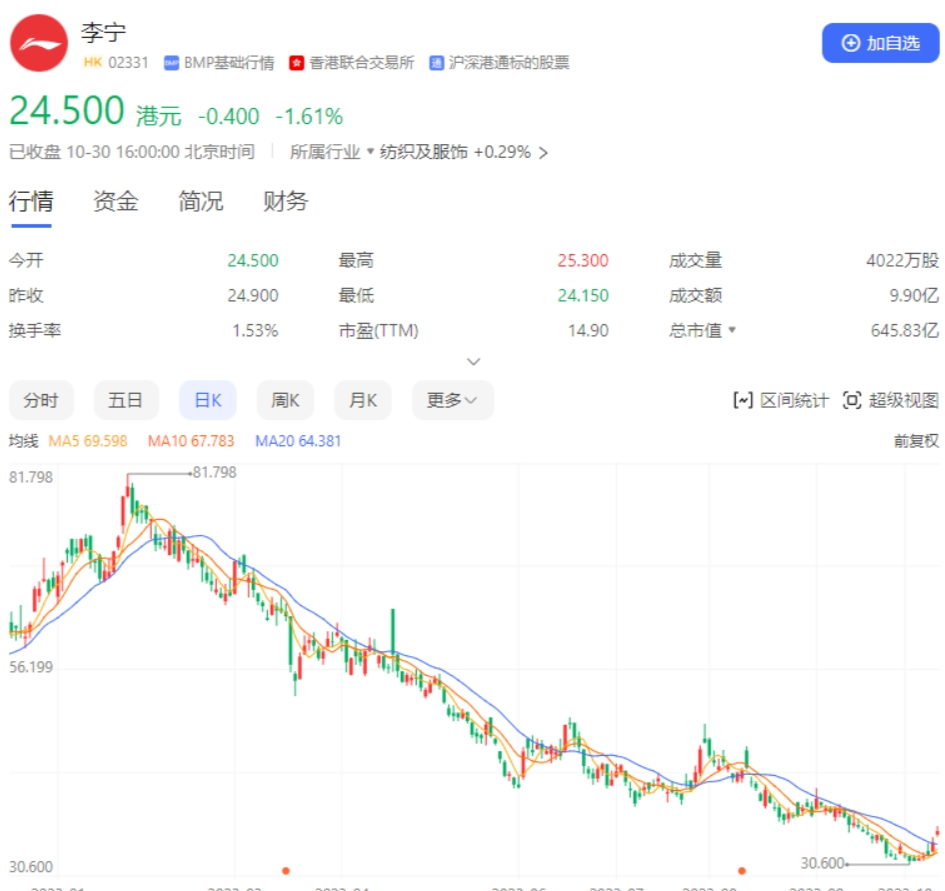The height and width of the screenshot is (891, 945).
Task: Click the 沪深港通标的股票 blue badge icon
Action: click(436, 63)
